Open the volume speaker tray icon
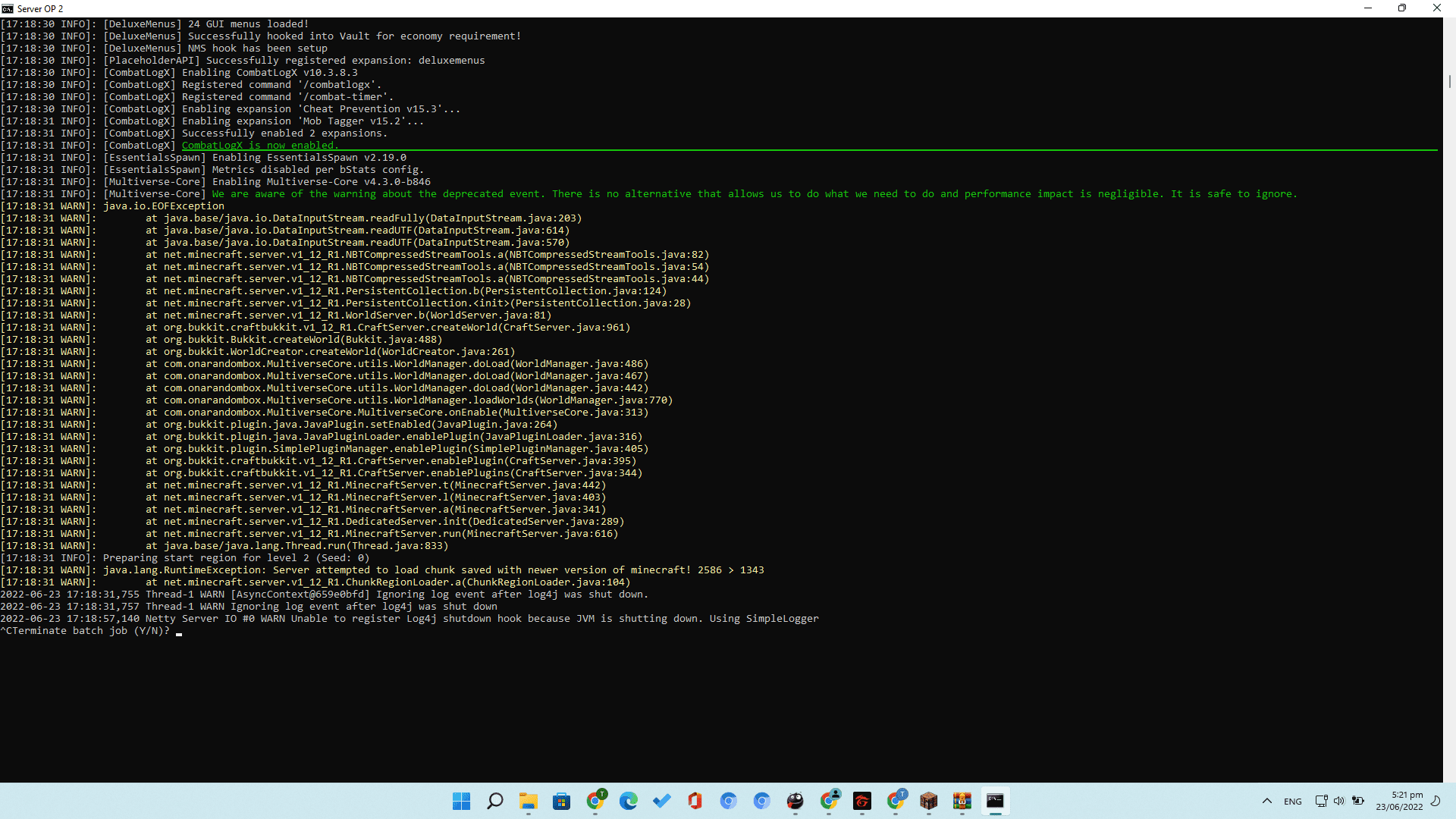This screenshot has height=819, width=1456. tap(1338, 801)
